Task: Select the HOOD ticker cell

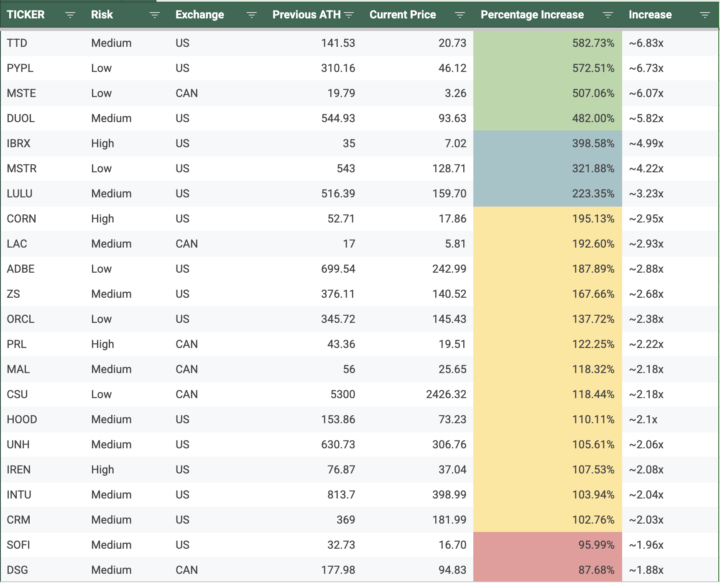Action: (x=43, y=420)
